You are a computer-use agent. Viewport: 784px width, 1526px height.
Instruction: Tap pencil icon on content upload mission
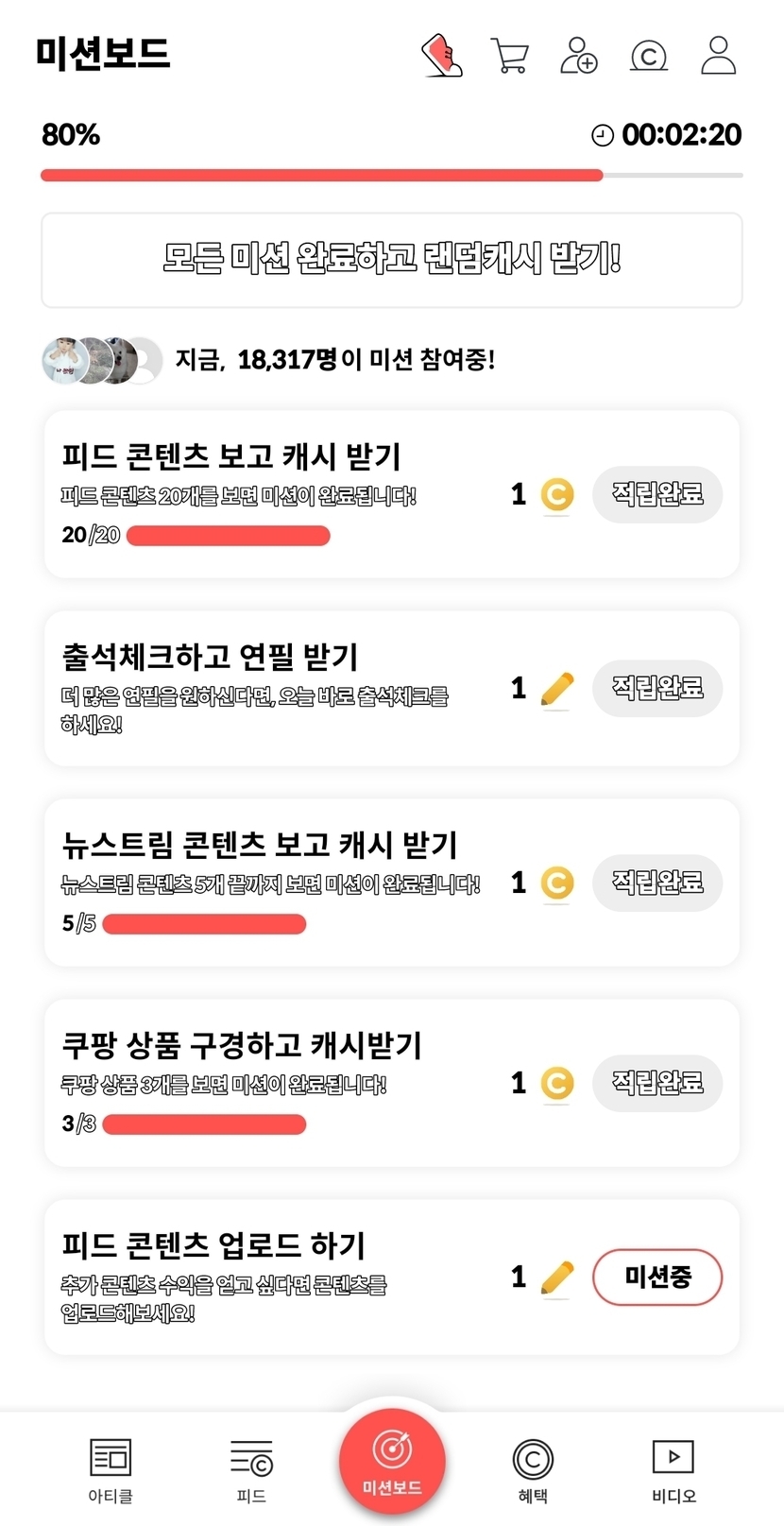pyautogui.click(x=557, y=1277)
